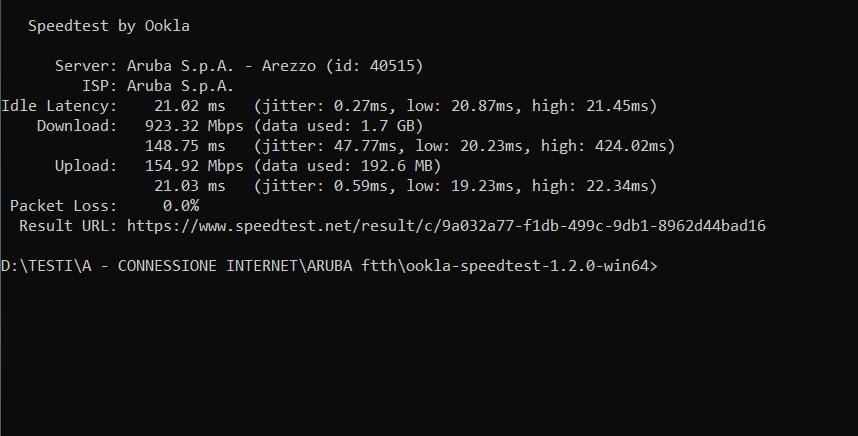Click the 'Idle Latency:' label
The image size is (858, 436).
(x=59, y=105)
